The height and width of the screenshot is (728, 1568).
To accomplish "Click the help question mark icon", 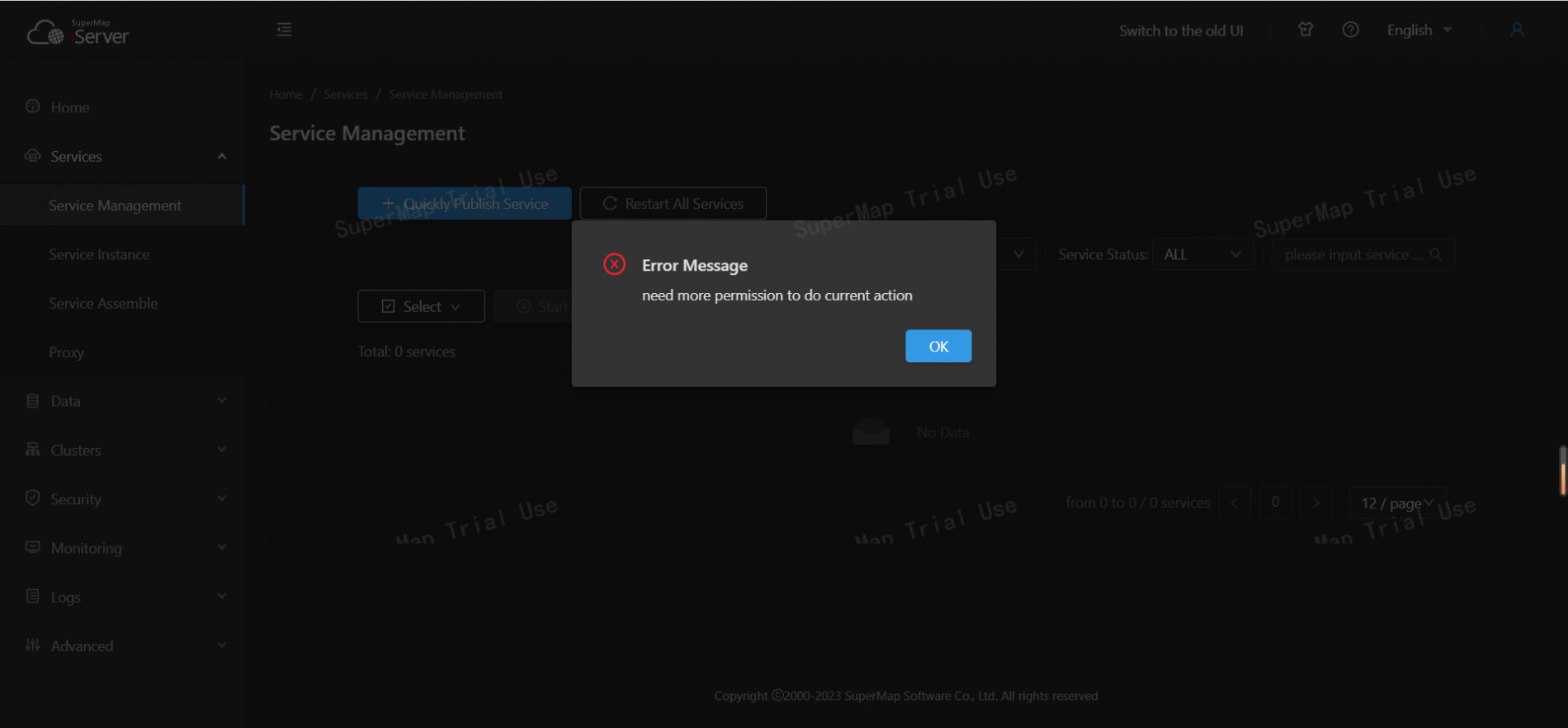I will 1350,30.
